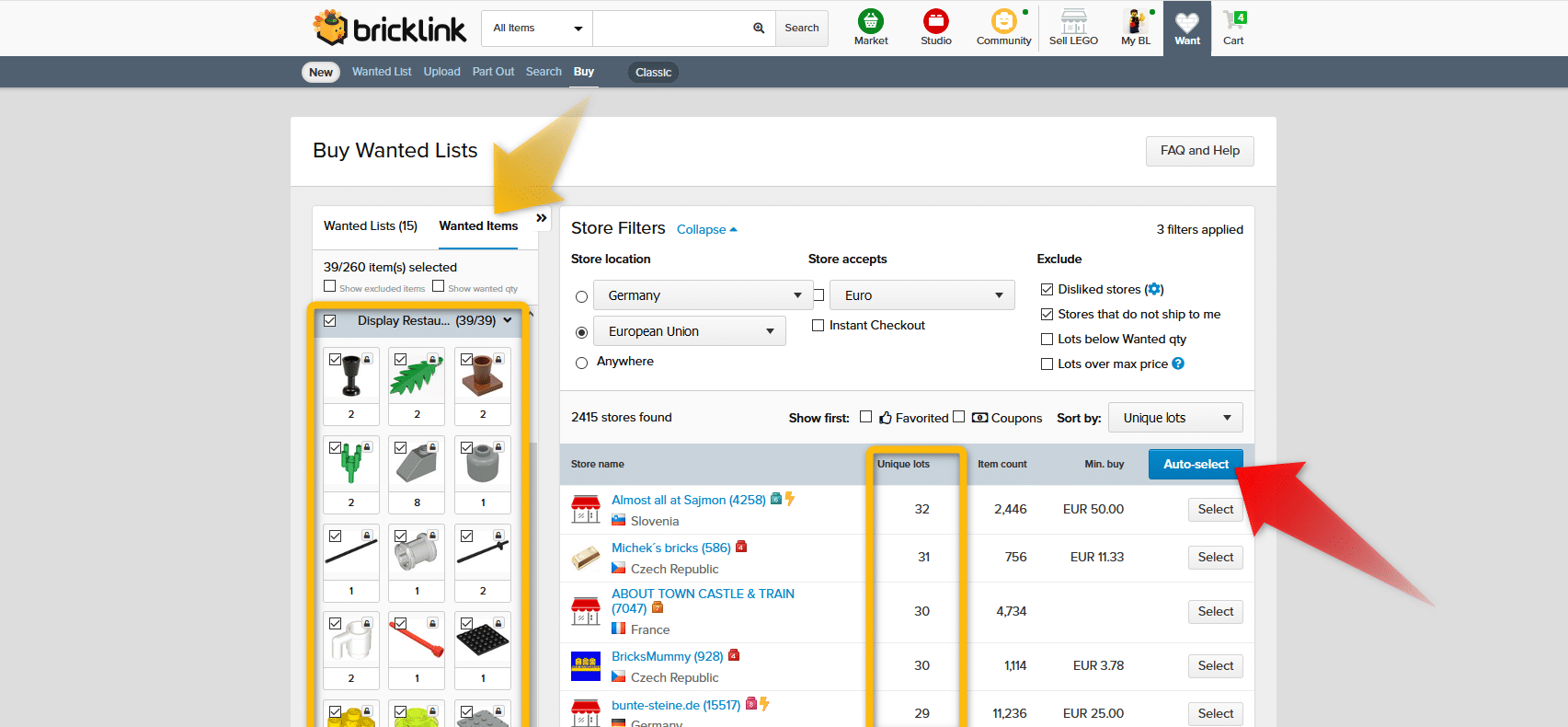Collapse wanted panel with double-chevron icon

click(x=542, y=218)
